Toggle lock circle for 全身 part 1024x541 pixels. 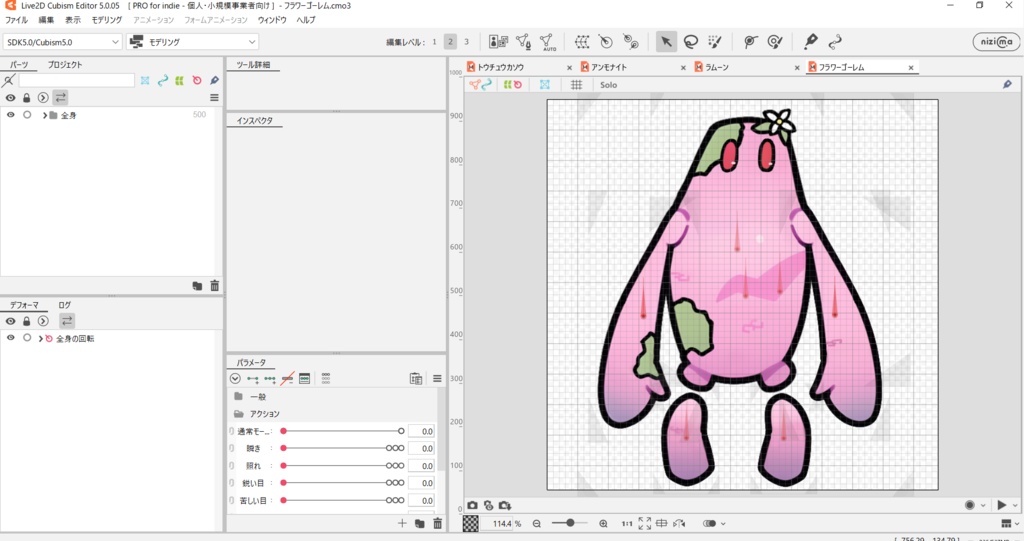pyautogui.click(x=27, y=115)
